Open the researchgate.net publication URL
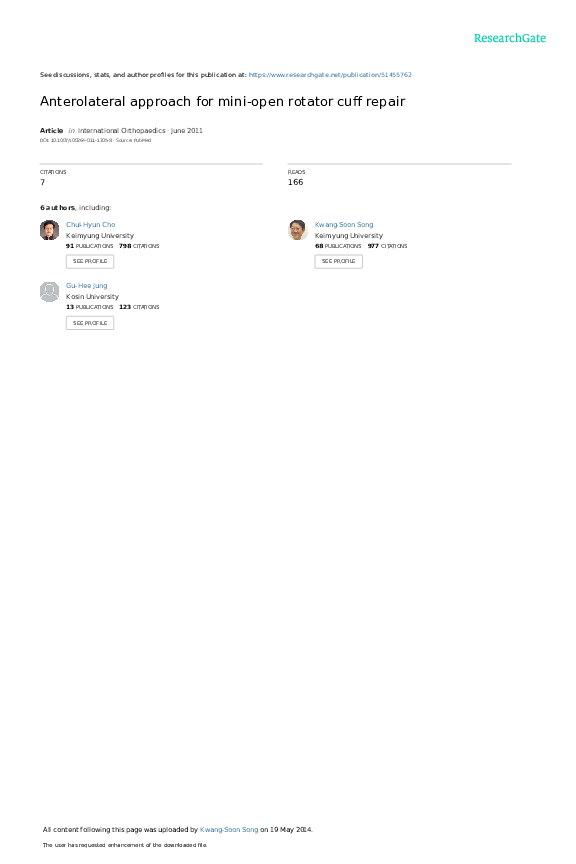Viewport: 576px width, 864px height. 330,75
